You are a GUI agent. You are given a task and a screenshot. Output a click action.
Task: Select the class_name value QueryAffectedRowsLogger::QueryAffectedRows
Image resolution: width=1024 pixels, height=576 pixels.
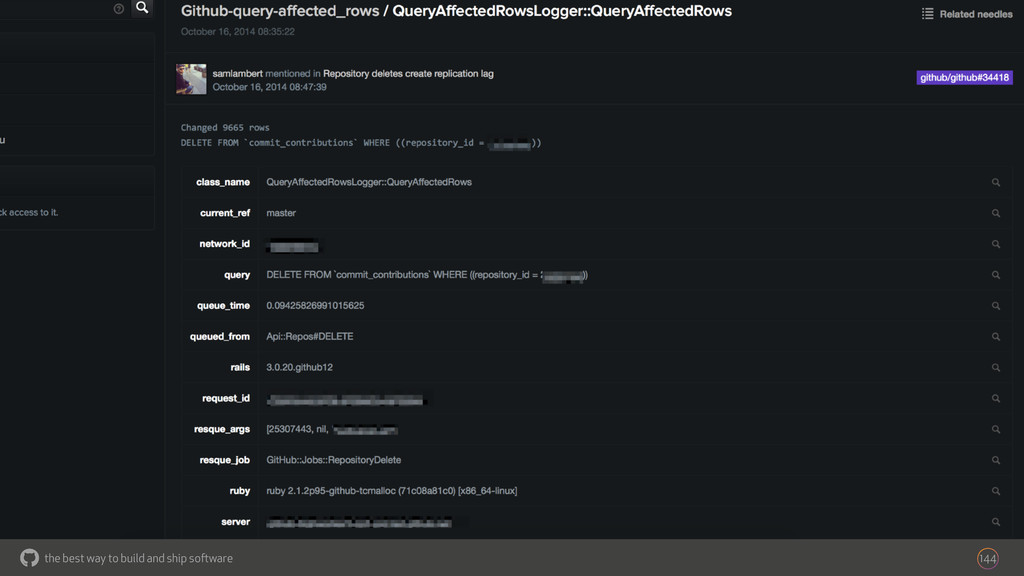tap(369, 182)
